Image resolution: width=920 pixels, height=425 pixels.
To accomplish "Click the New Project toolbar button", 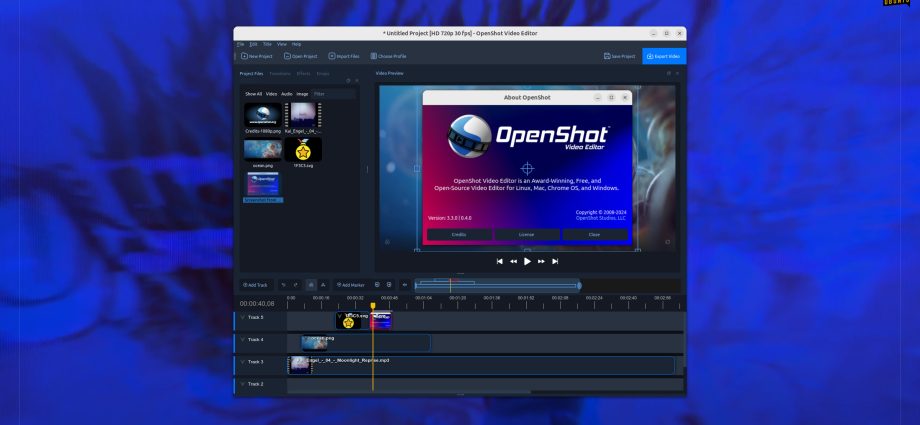I will click(x=257, y=56).
